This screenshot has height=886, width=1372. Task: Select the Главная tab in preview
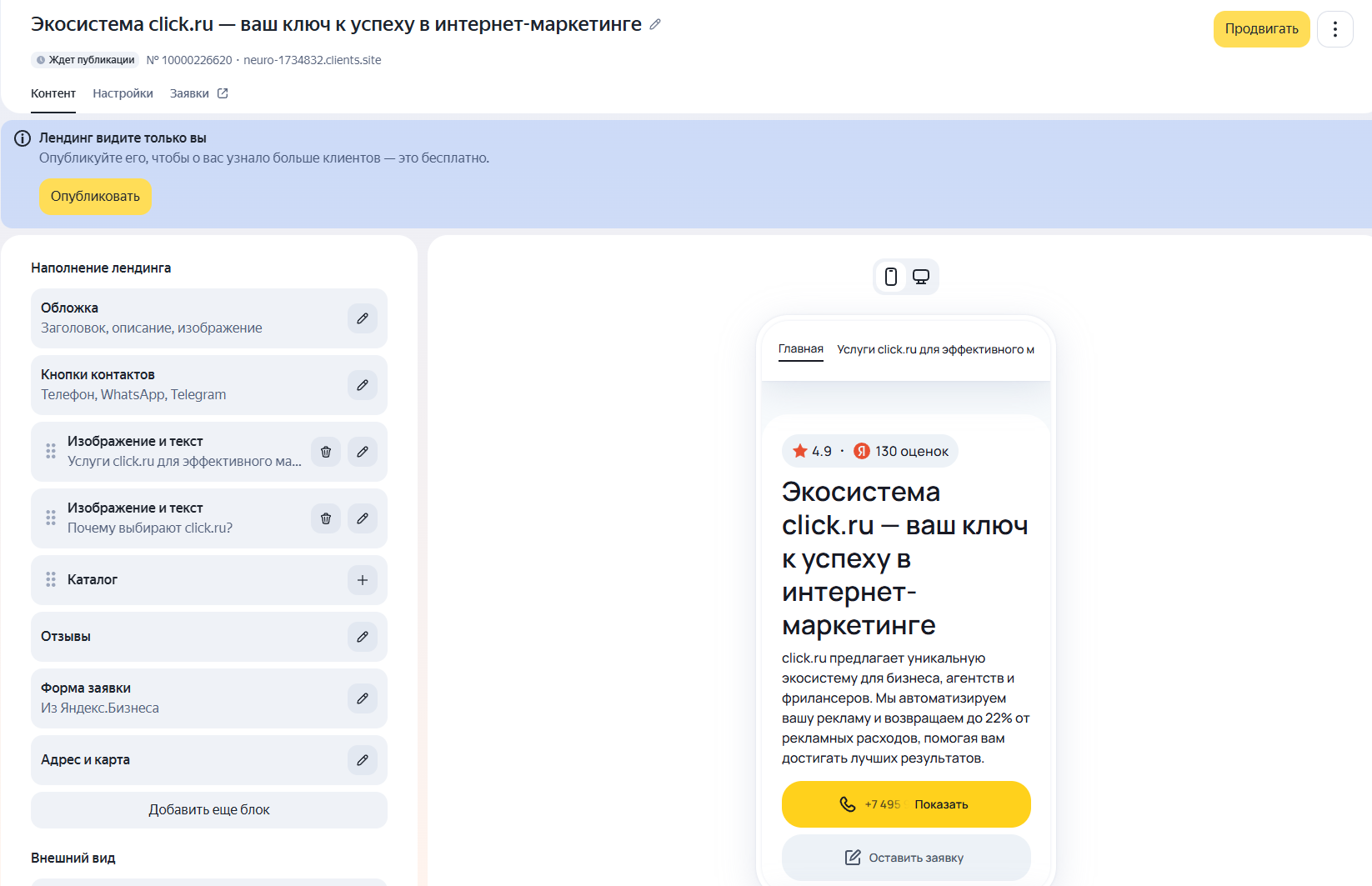[x=801, y=349]
